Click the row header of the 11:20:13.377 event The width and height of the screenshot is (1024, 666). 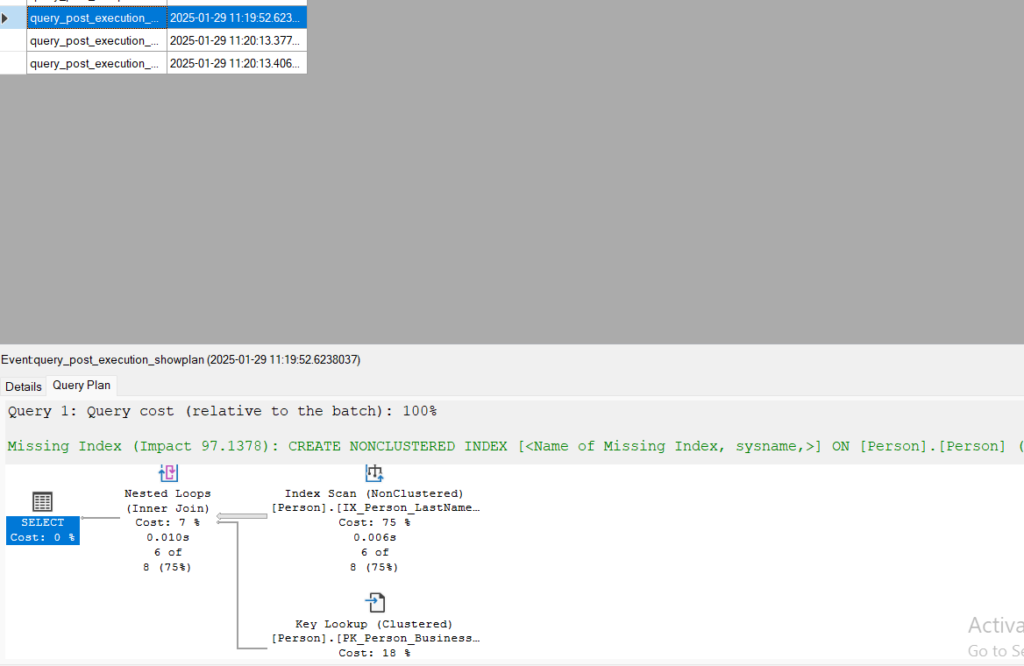click(x=13, y=40)
